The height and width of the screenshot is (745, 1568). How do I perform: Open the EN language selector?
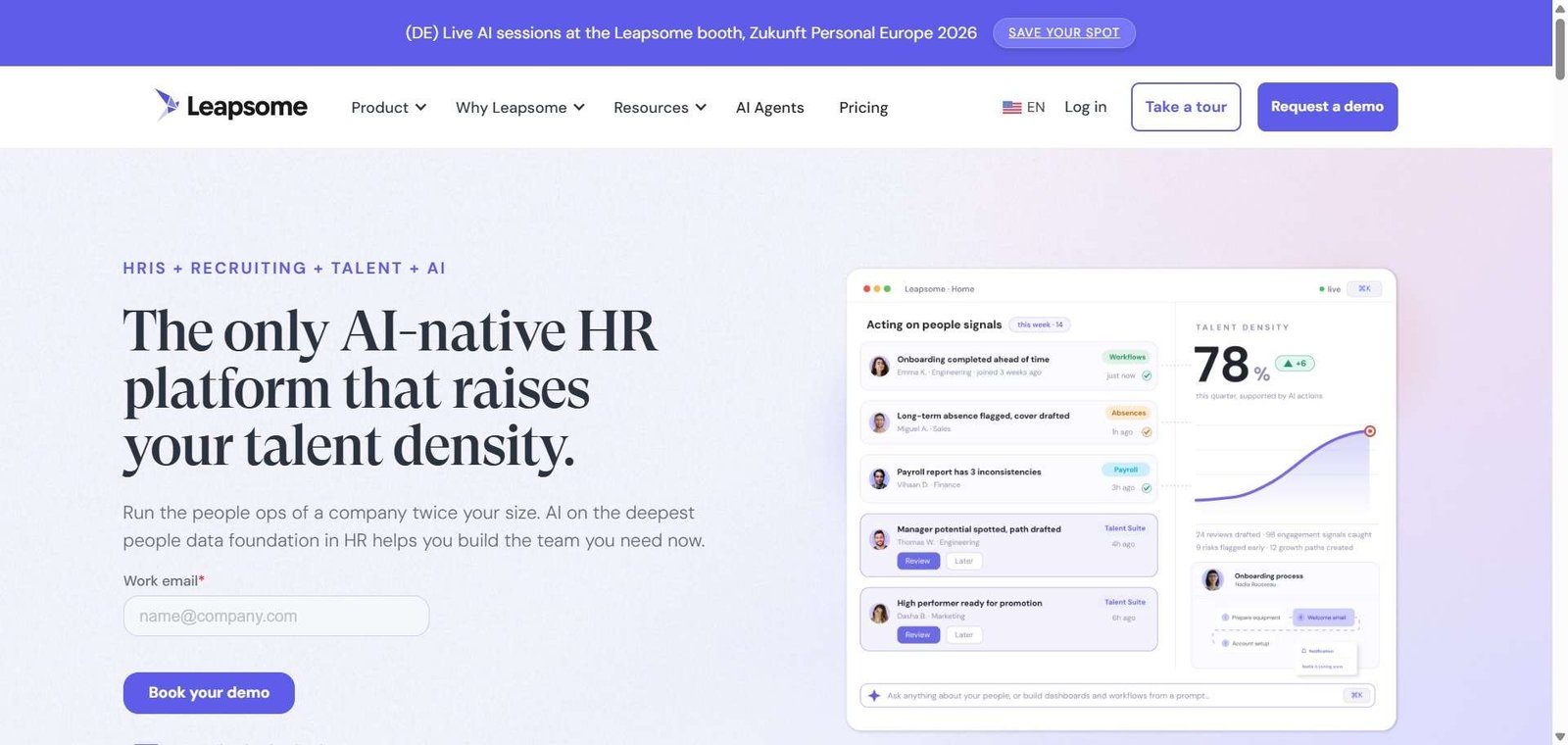point(1024,107)
